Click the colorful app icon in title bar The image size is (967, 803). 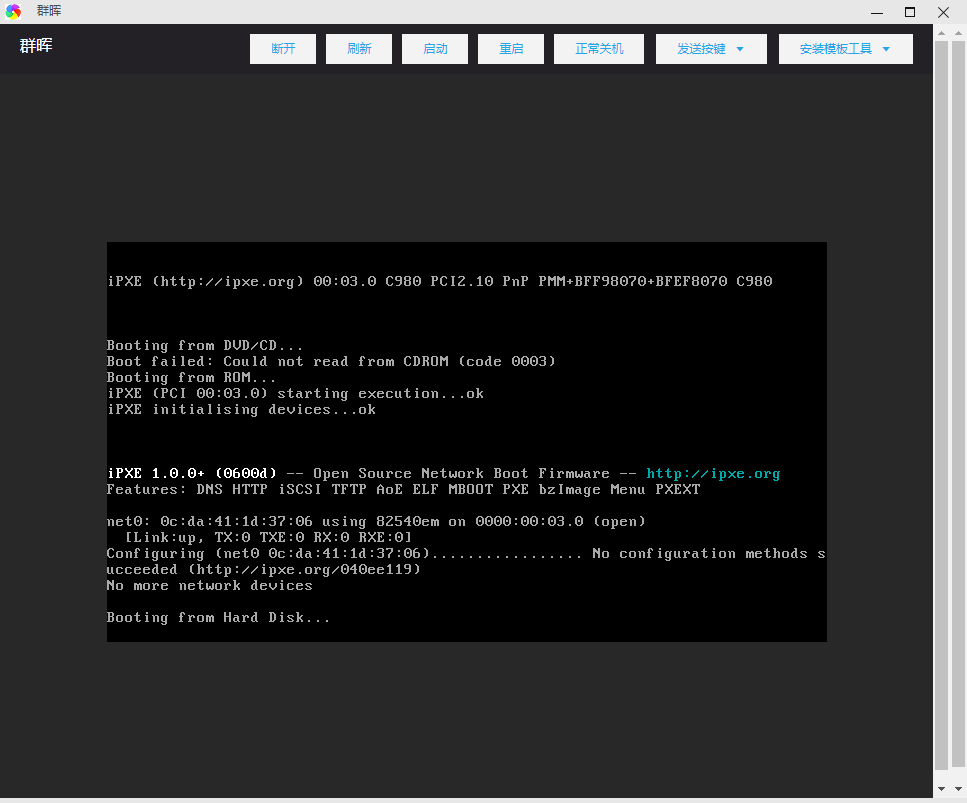click(13, 11)
